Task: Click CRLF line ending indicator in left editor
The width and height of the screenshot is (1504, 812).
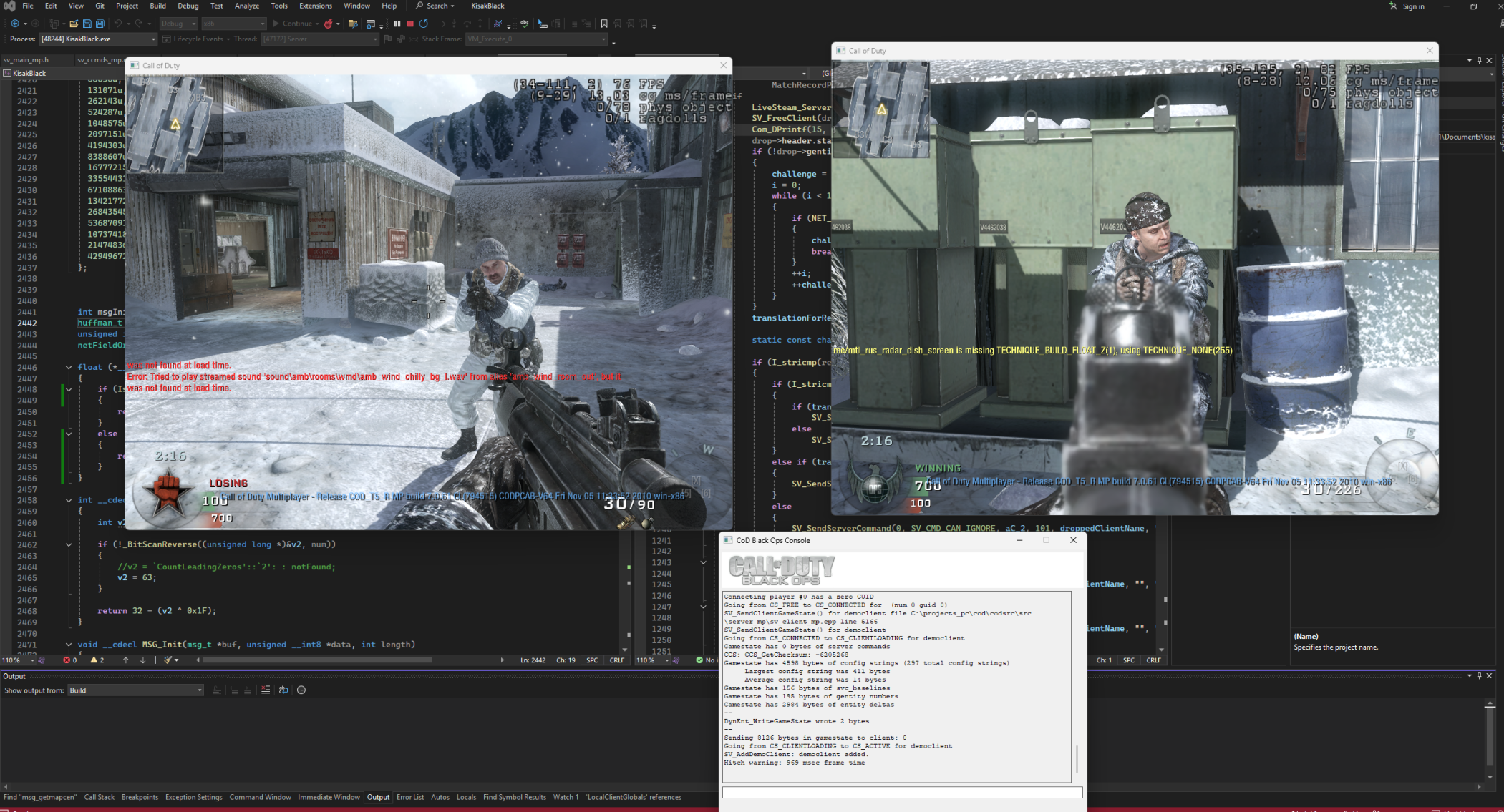Action: pyautogui.click(x=617, y=660)
